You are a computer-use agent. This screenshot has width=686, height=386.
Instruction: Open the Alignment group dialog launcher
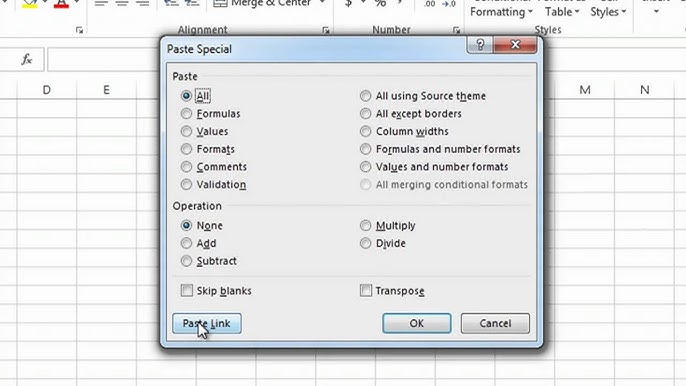pyautogui.click(x=326, y=30)
